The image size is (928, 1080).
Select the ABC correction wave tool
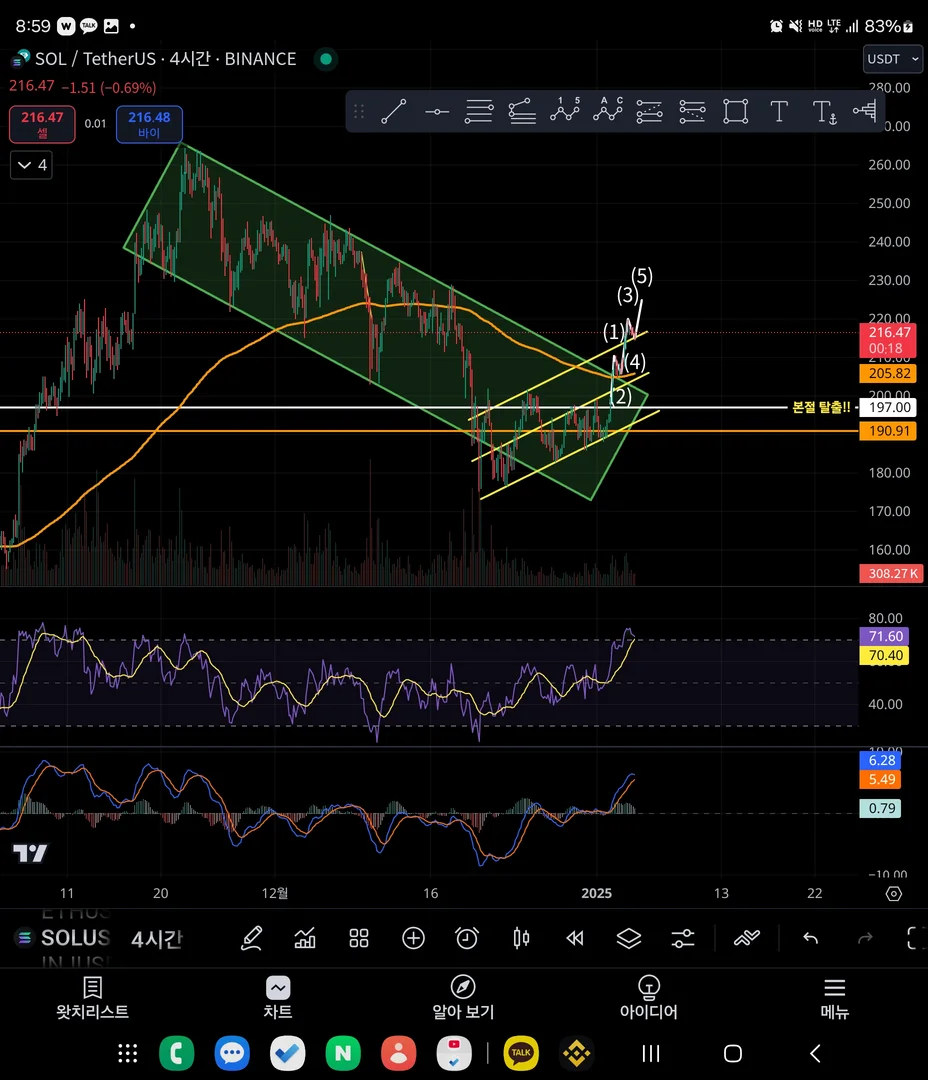[608, 111]
